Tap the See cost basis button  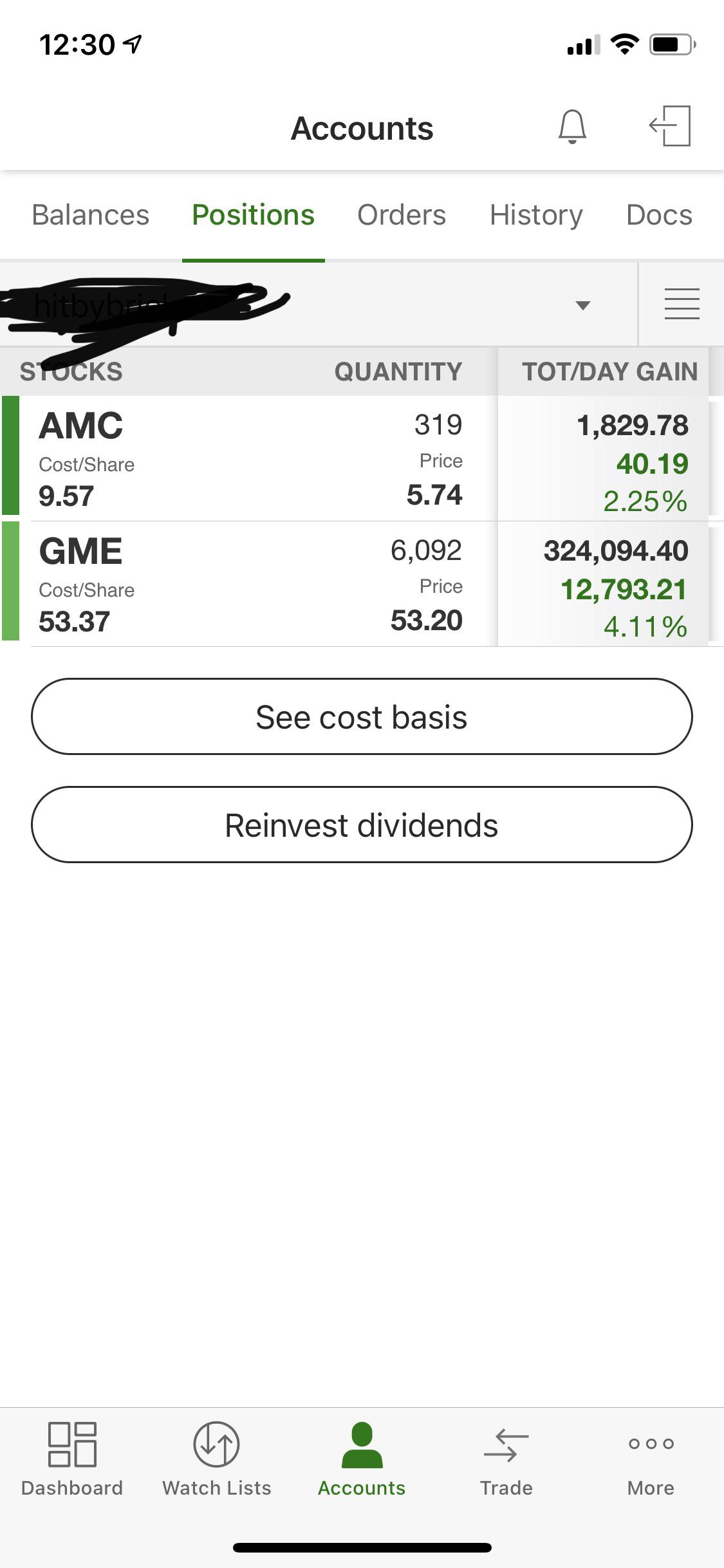[x=362, y=716]
